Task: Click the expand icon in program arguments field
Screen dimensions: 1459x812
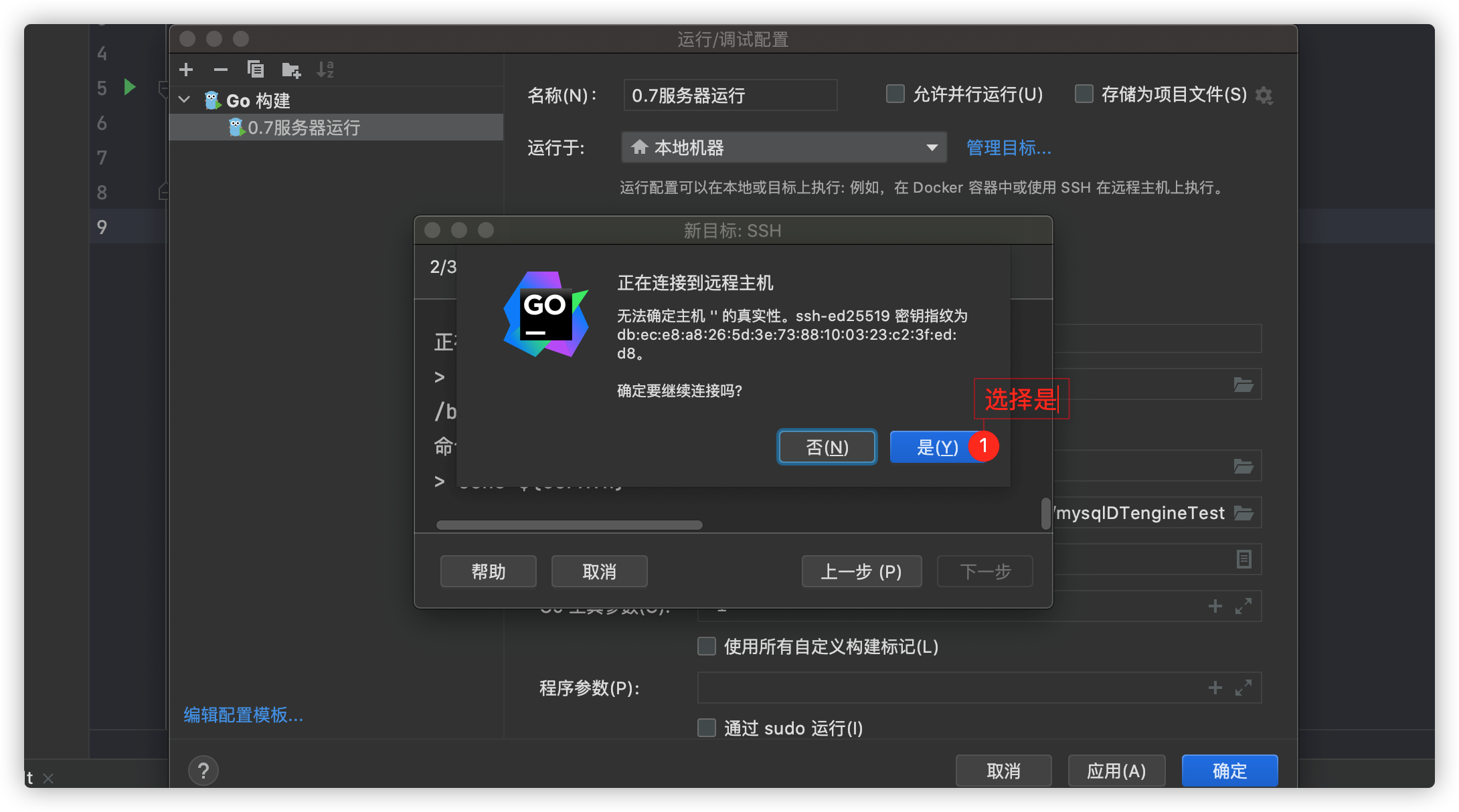Action: point(1243,688)
